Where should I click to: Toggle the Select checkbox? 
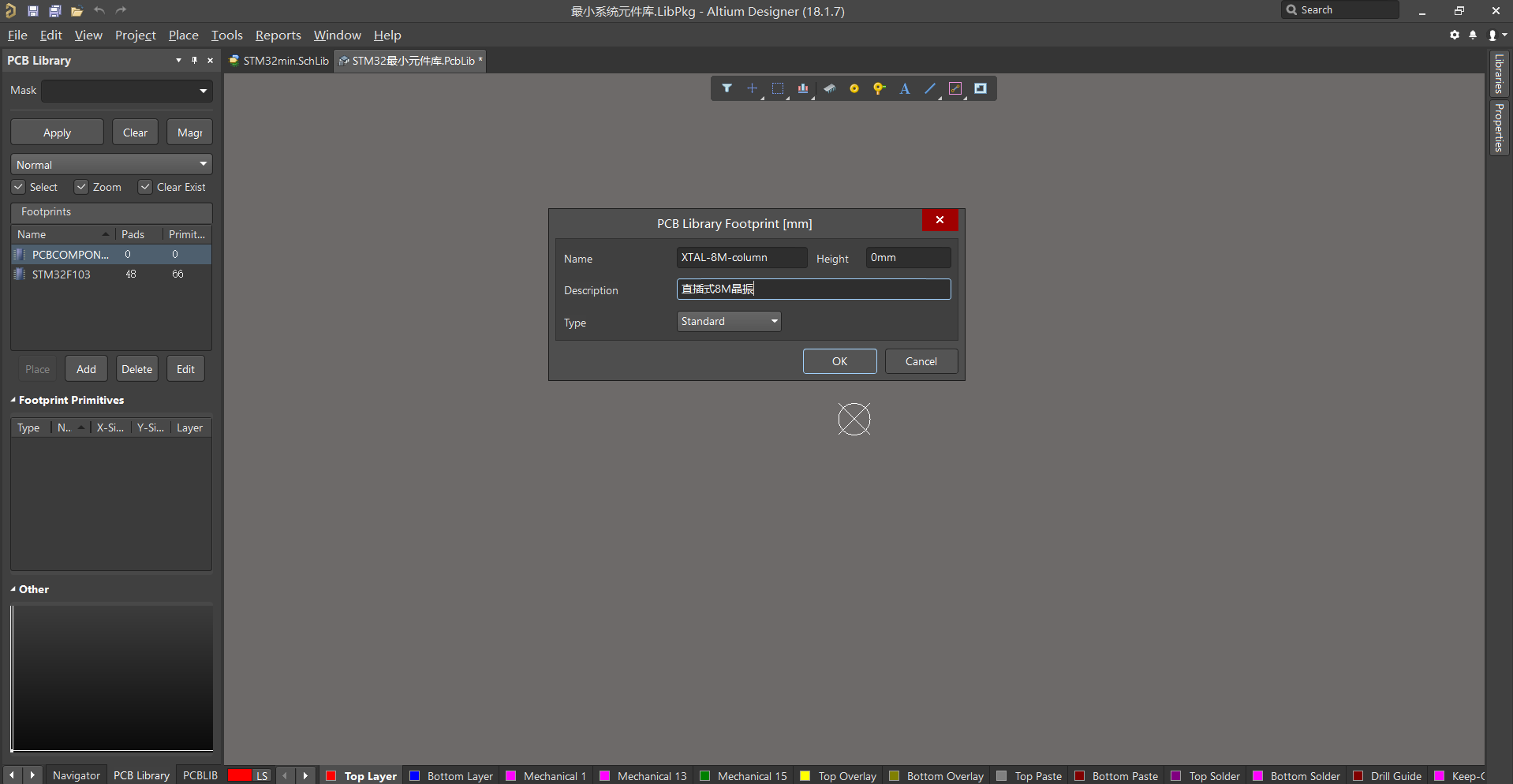[x=18, y=187]
